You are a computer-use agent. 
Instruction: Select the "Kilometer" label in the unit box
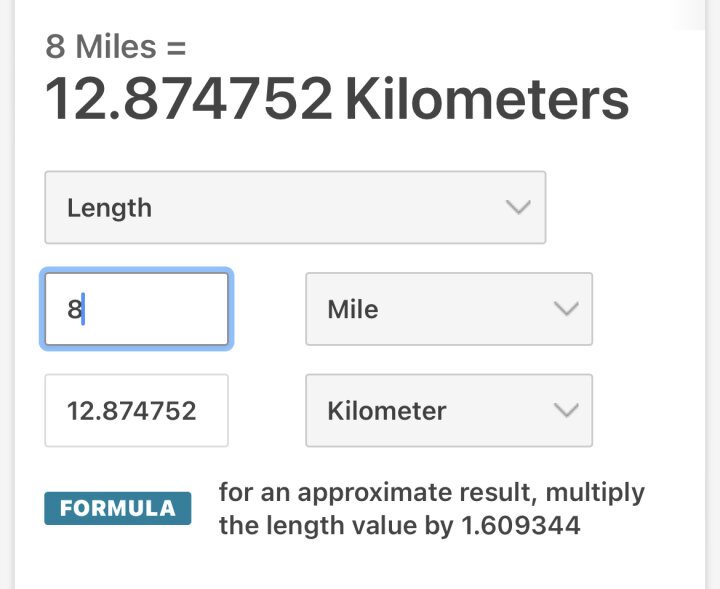coord(387,410)
